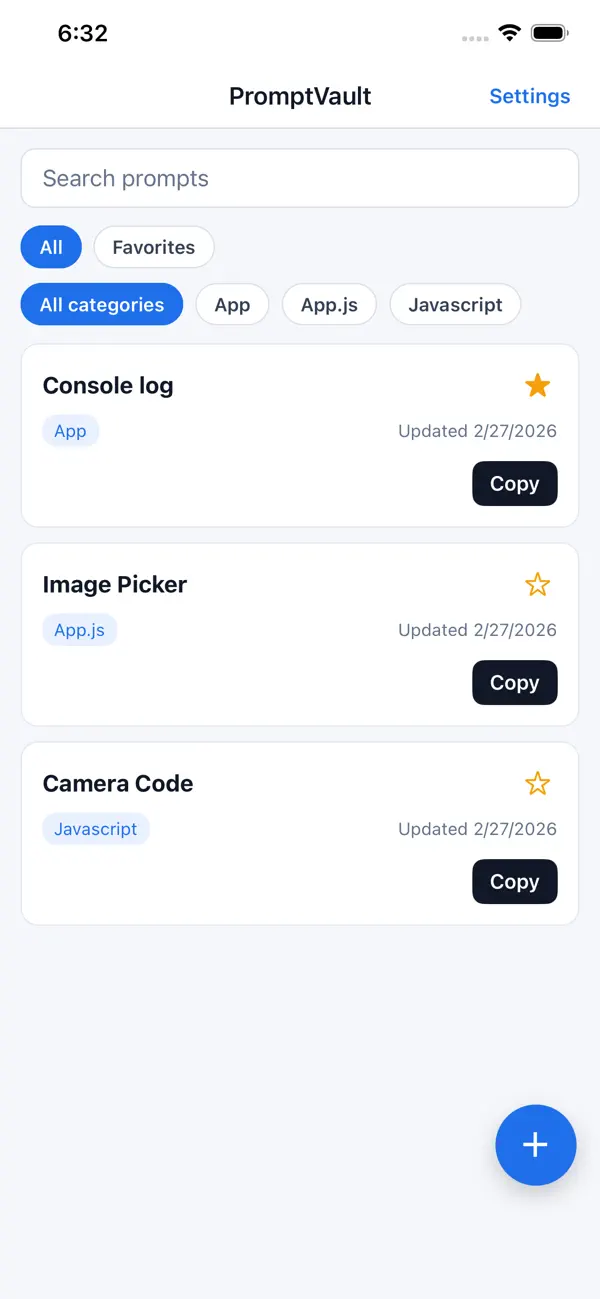This screenshot has height=1299, width=600.
Task: Tap the plus button to create a new prompt
Action: click(x=536, y=1145)
